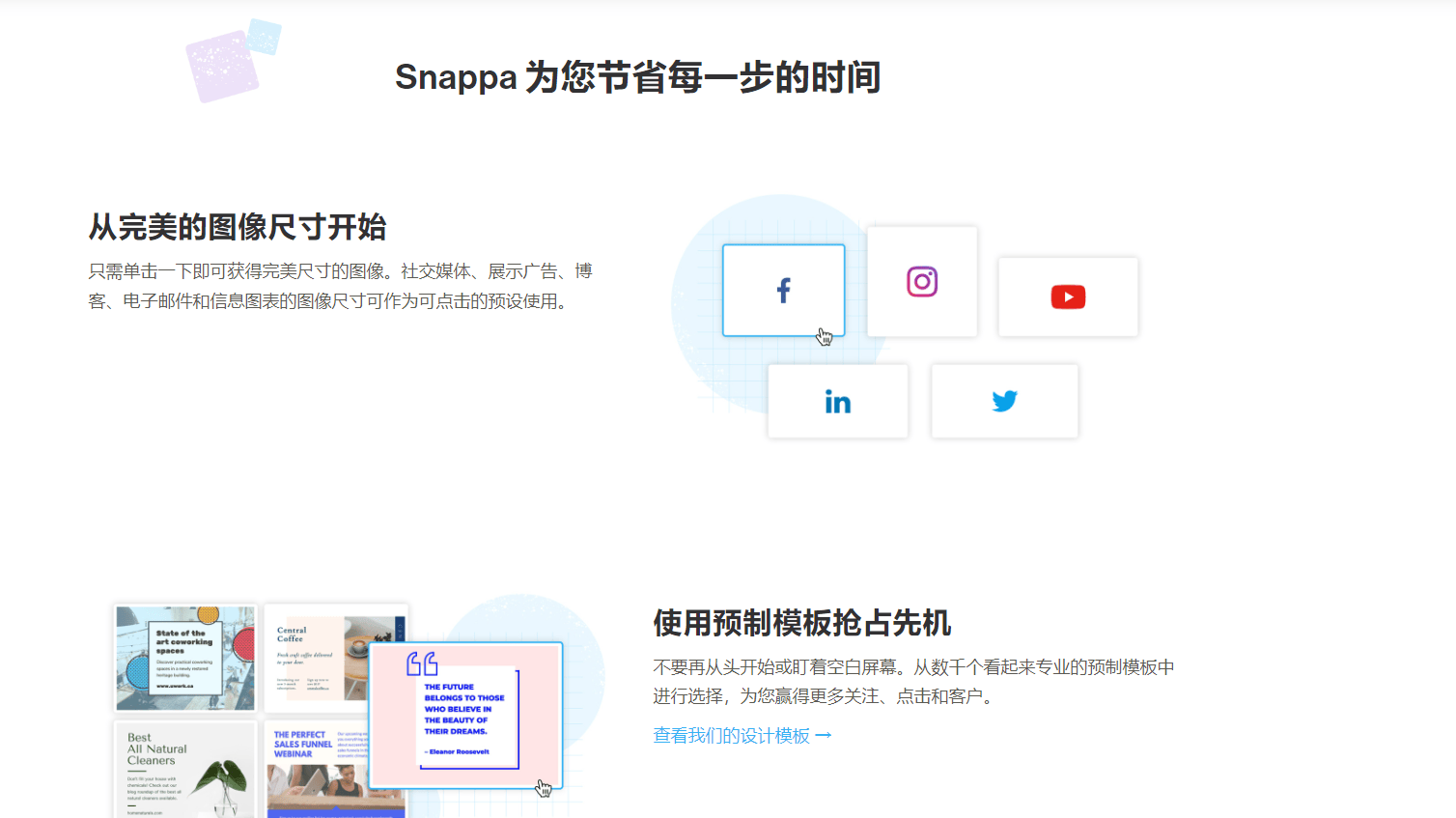
Task: Select the Instagram image size preset
Action: tap(922, 282)
